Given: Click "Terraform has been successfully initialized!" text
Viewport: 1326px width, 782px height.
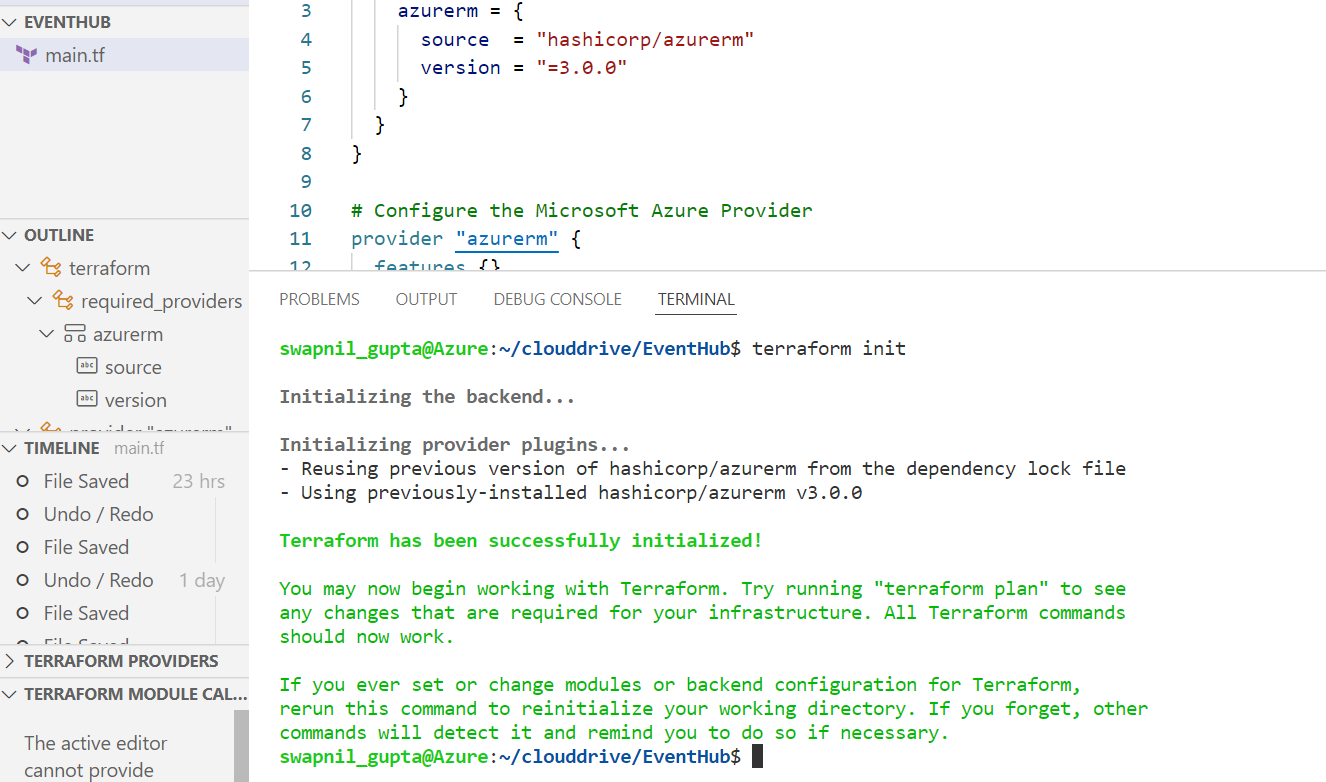Looking at the screenshot, I should [x=520, y=541].
